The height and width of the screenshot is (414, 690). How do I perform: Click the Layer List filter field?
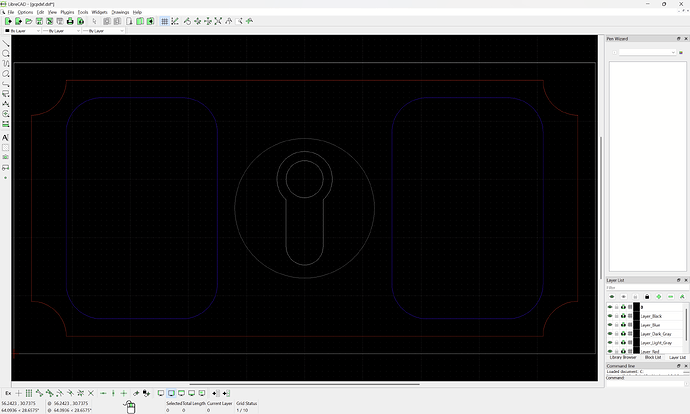[647, 287]
